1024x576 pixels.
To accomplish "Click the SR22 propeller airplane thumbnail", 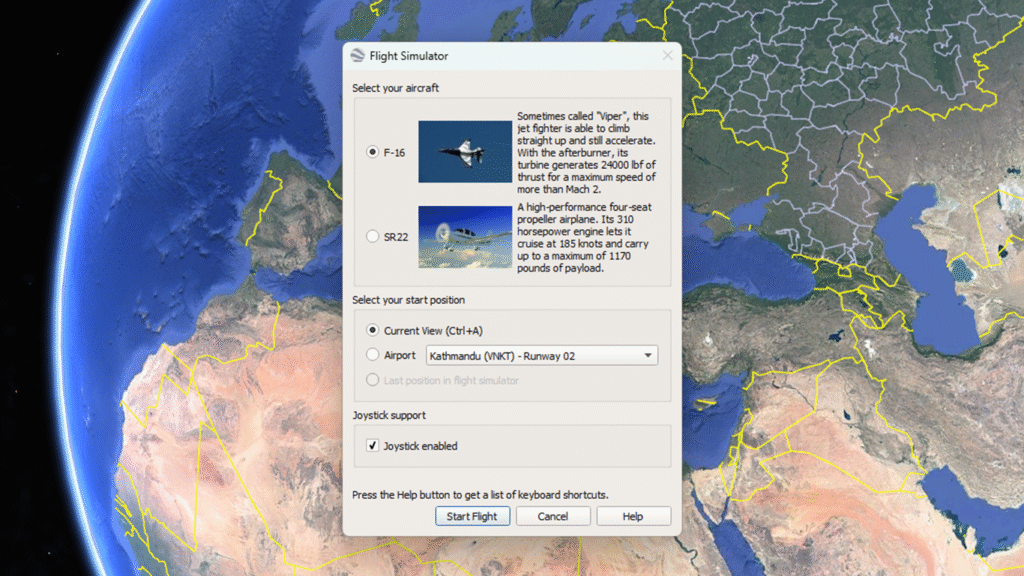I will pos(464,237).
